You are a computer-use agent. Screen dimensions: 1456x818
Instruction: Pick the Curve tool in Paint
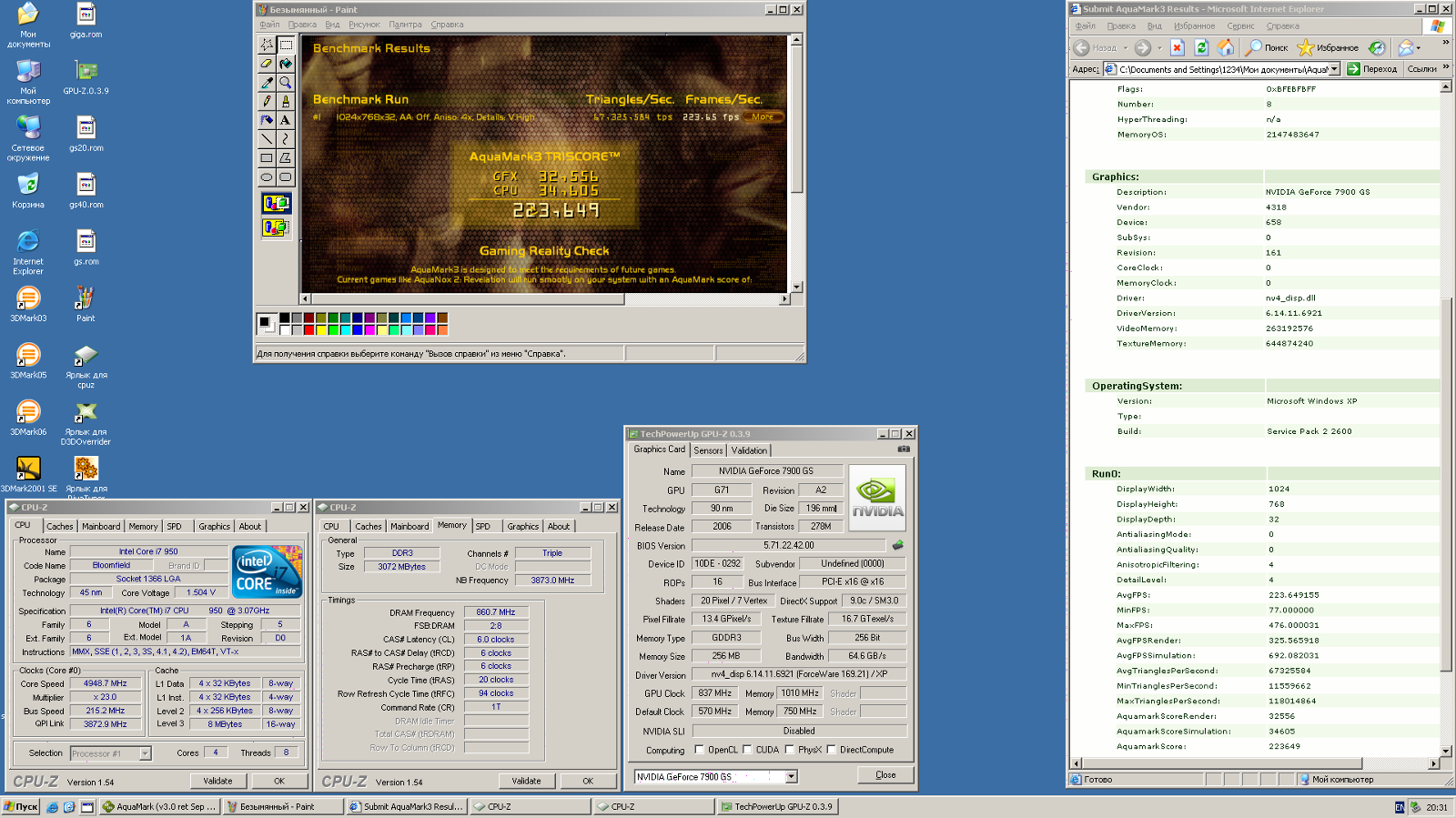point(286,138)
